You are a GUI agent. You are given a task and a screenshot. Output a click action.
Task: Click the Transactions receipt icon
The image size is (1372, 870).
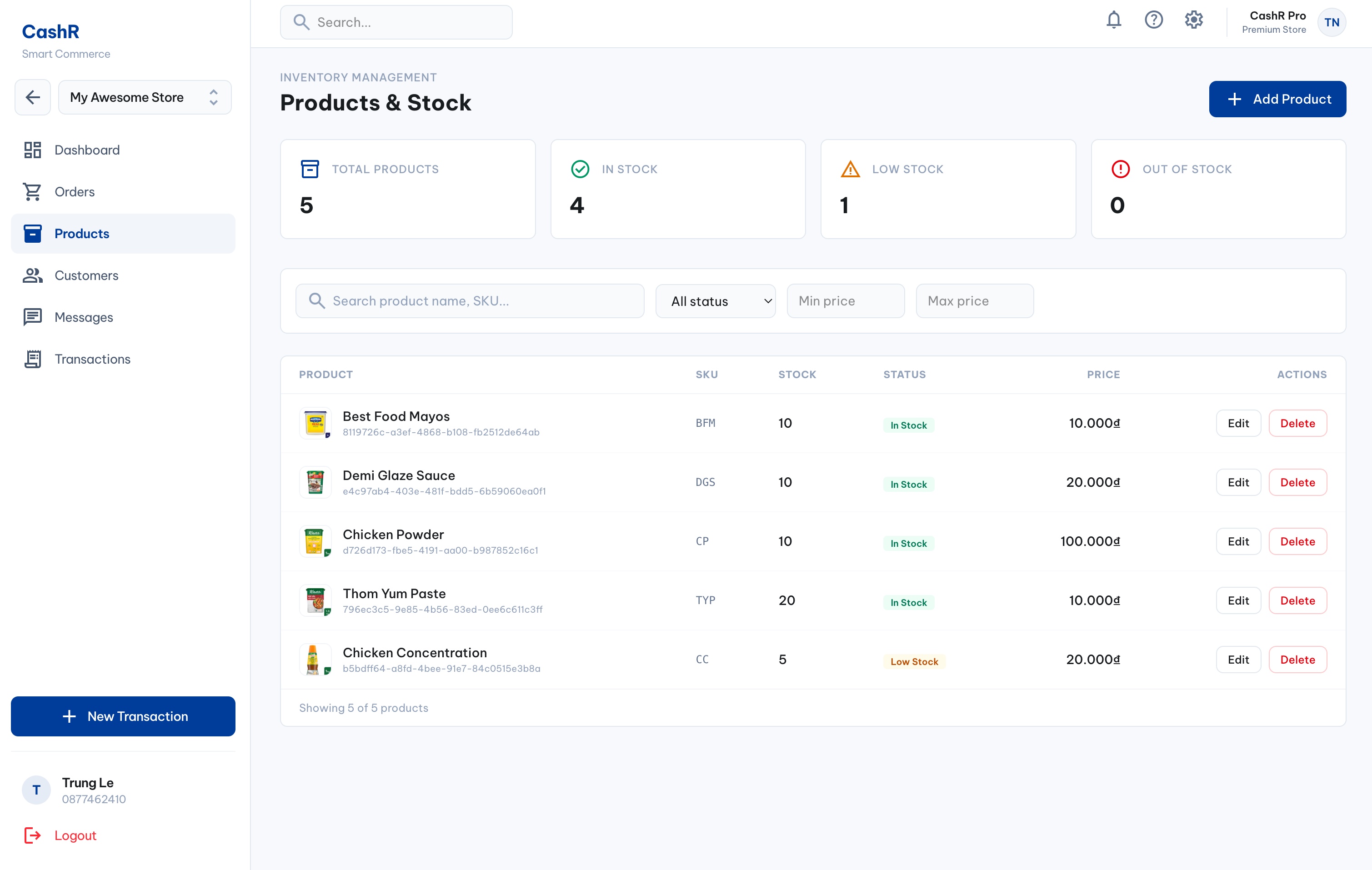pos(32,359)
